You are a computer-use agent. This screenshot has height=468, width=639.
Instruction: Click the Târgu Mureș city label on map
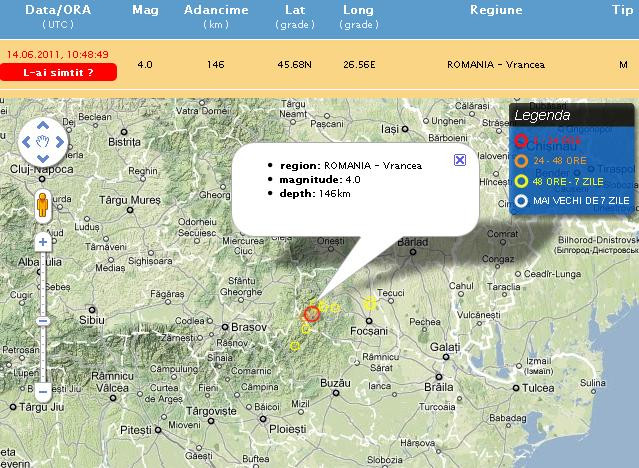pos(130,200)
